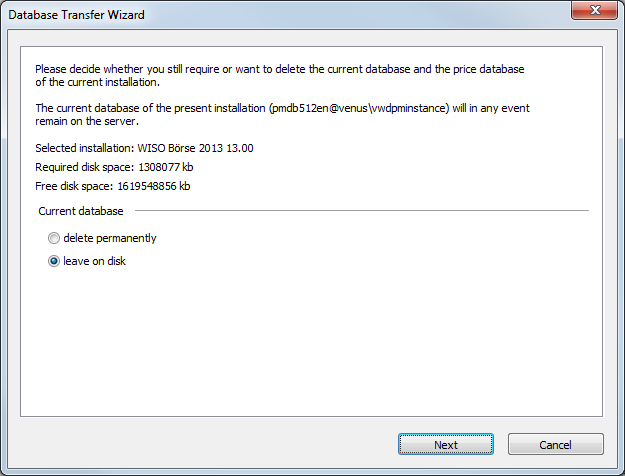The image size is (625, 476).
Task: Click the separator line beside "Current database"
Action: pos(360,212)
